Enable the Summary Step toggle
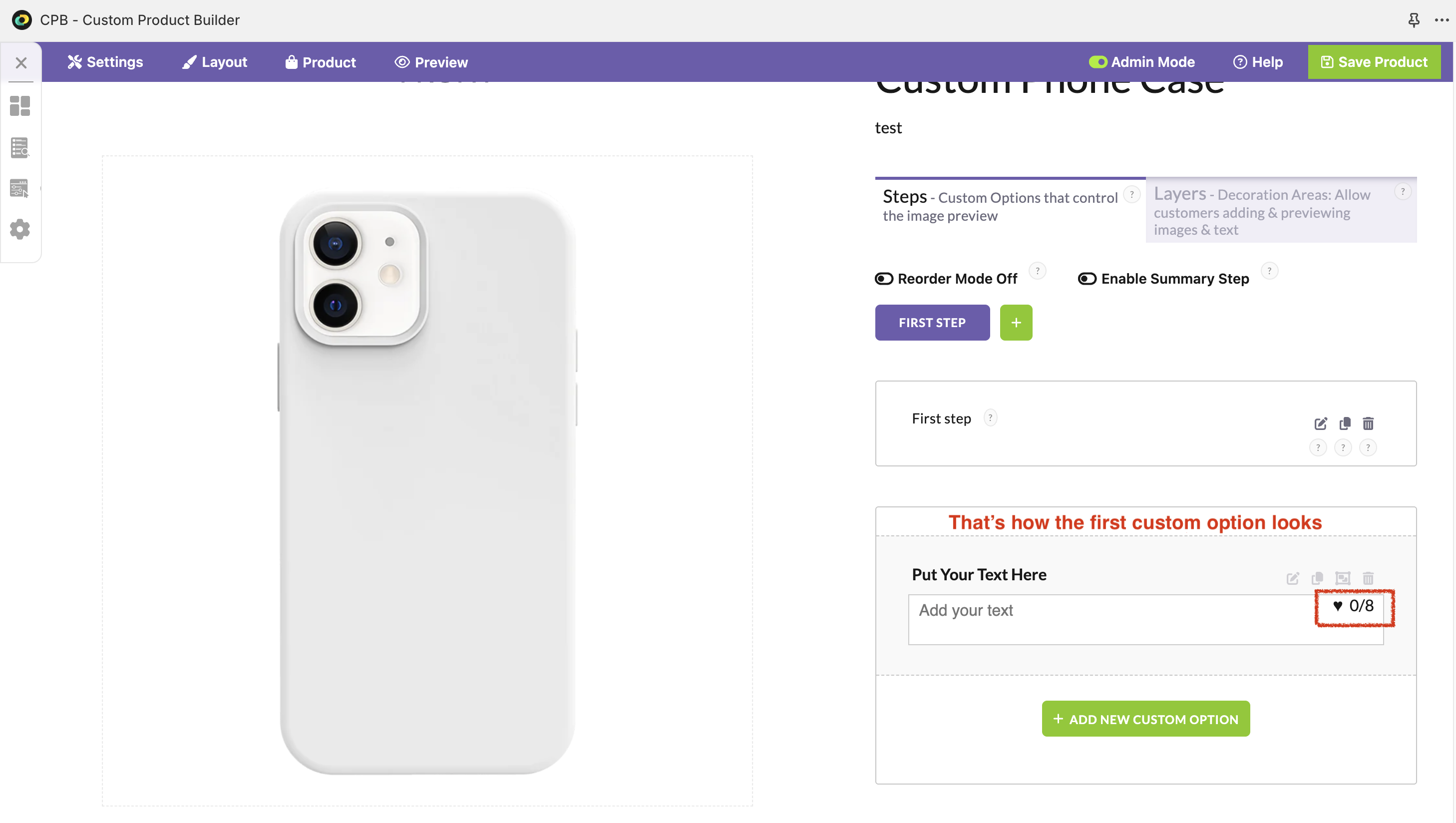The width and height of the screenshot is (1456, 823). 1087,279
